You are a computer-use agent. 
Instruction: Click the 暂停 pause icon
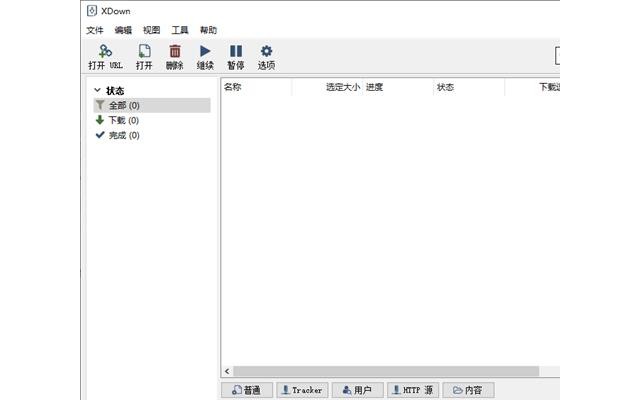point(236,51)
